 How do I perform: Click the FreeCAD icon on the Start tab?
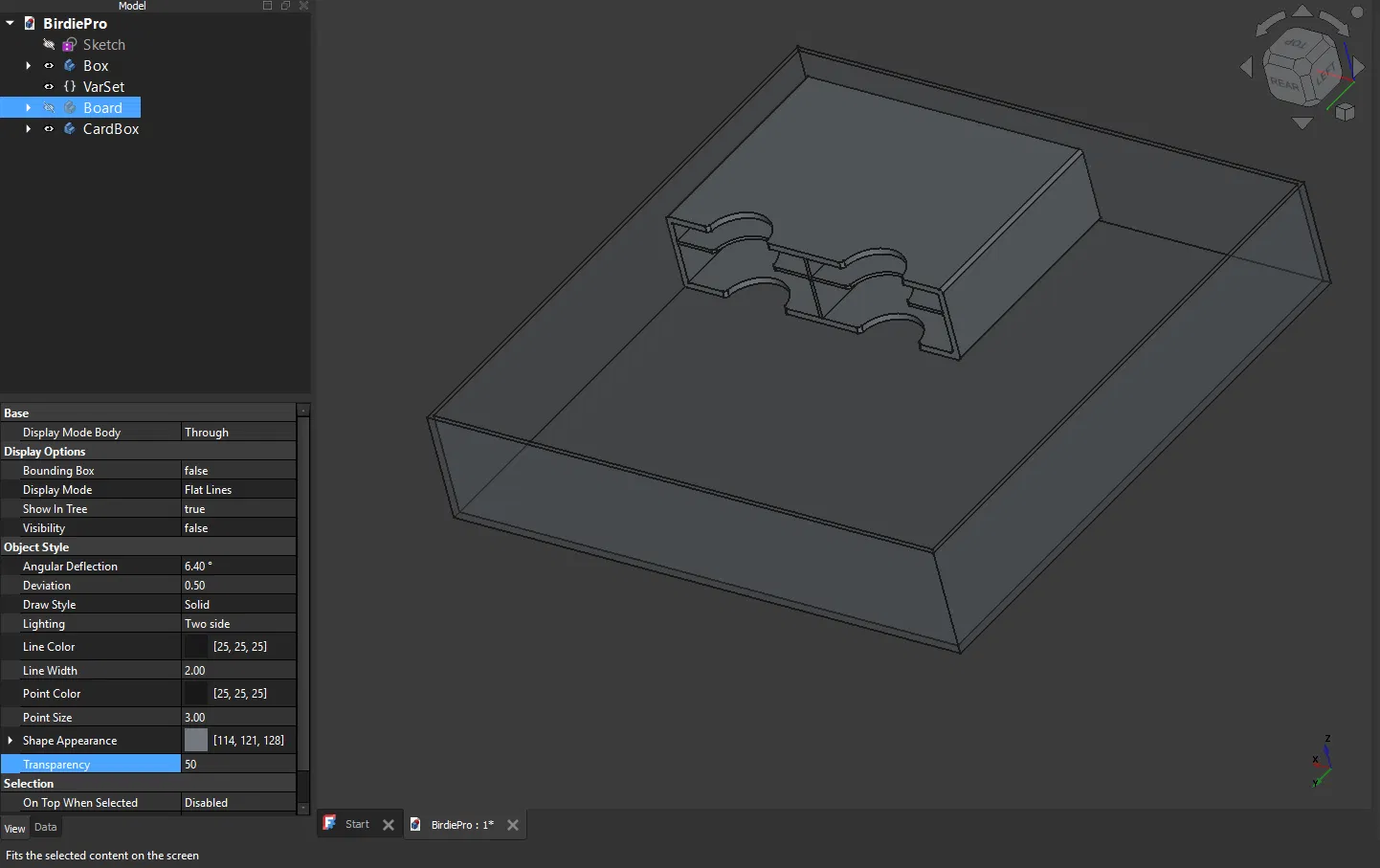coord(329,823)
